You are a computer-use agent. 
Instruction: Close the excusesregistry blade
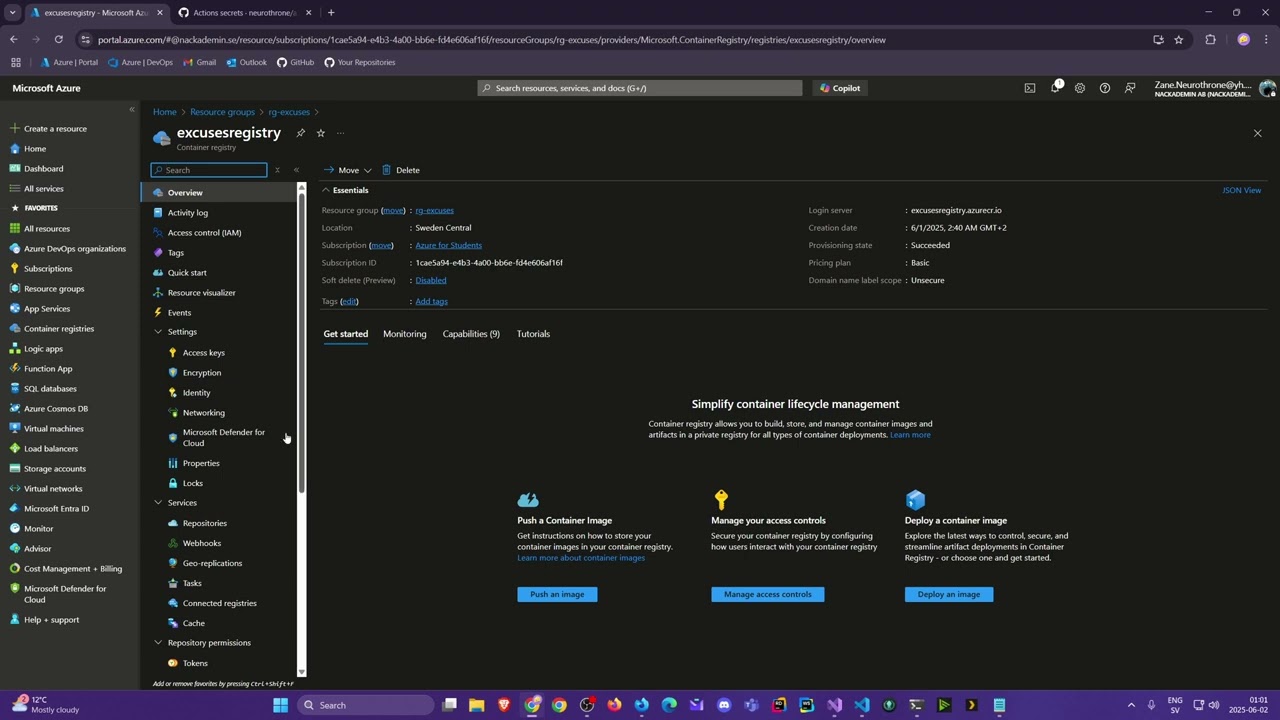pyautogui.click(x=1257, y=133)
